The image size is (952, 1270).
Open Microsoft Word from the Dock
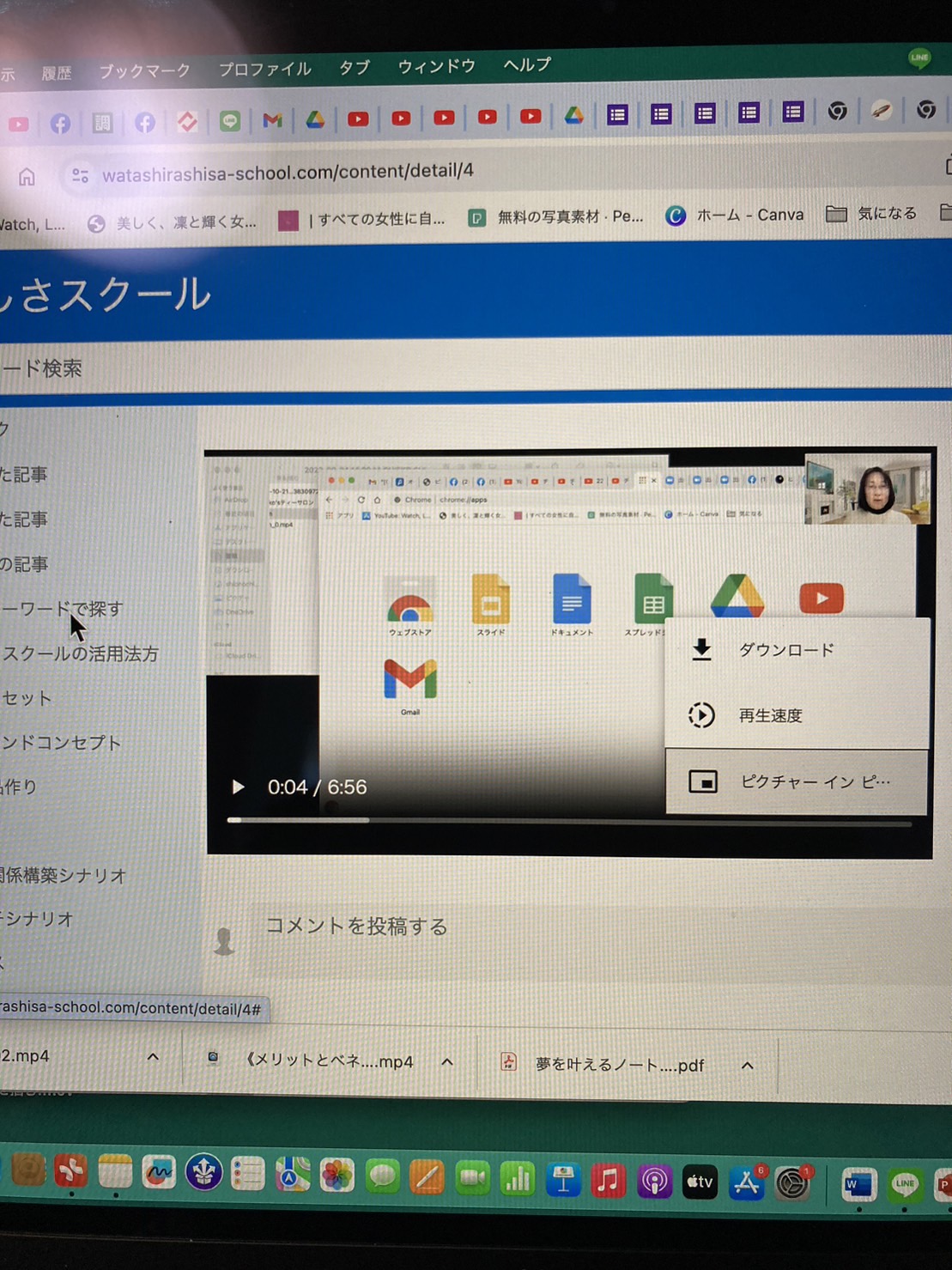[858, 1186]
